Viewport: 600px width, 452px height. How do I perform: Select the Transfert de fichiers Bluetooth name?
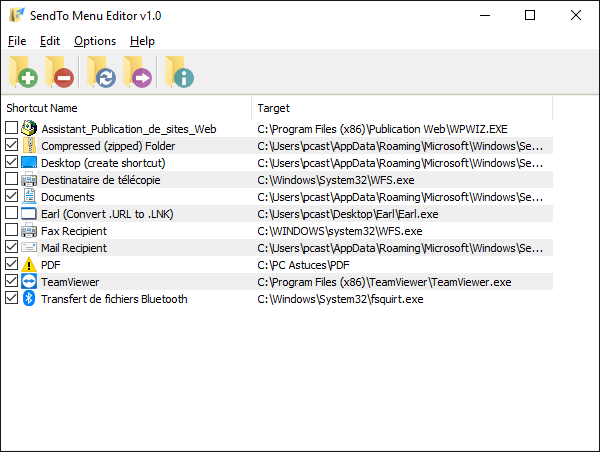114,299
